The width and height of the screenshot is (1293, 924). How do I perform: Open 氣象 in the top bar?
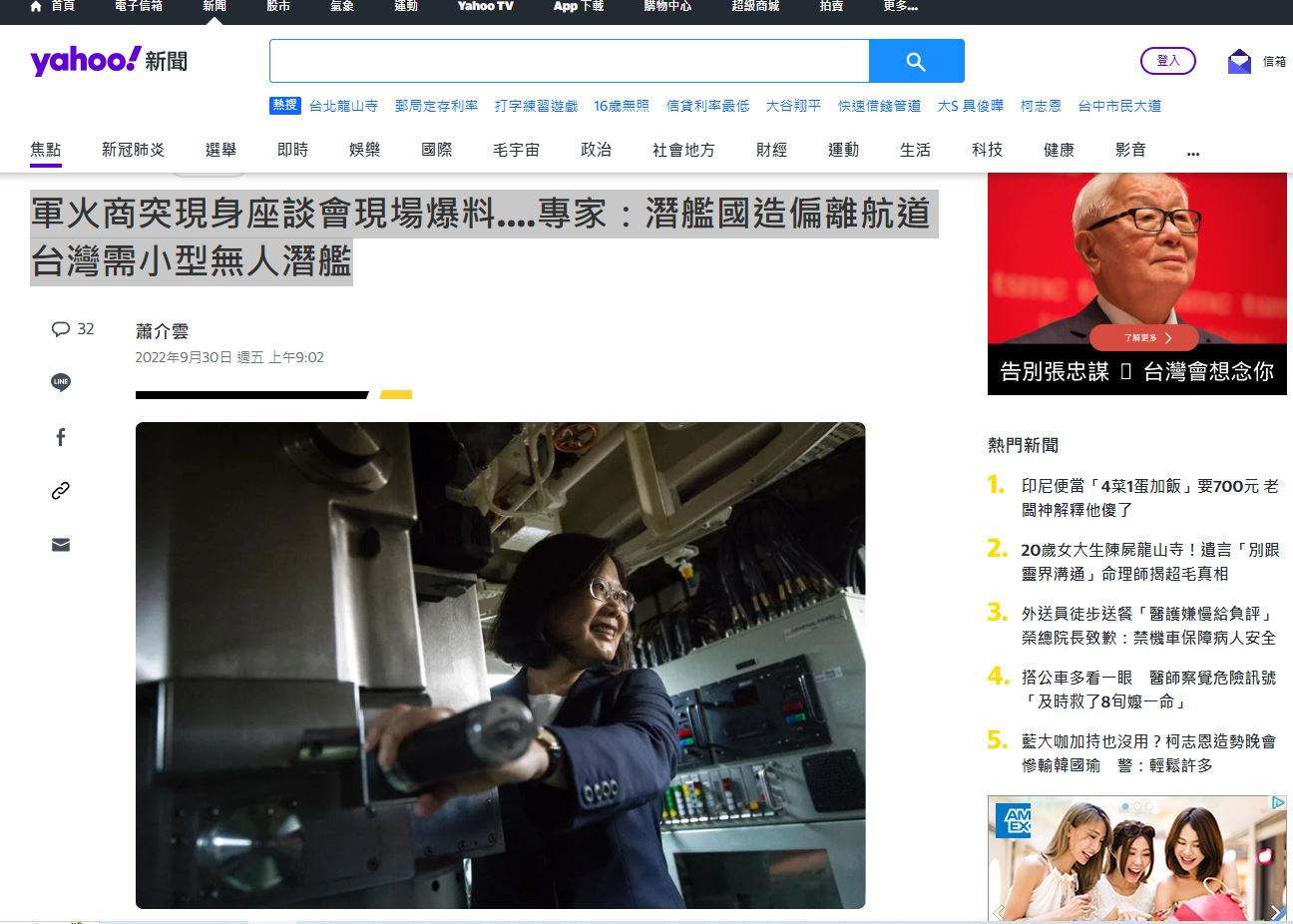pos(342,6)
